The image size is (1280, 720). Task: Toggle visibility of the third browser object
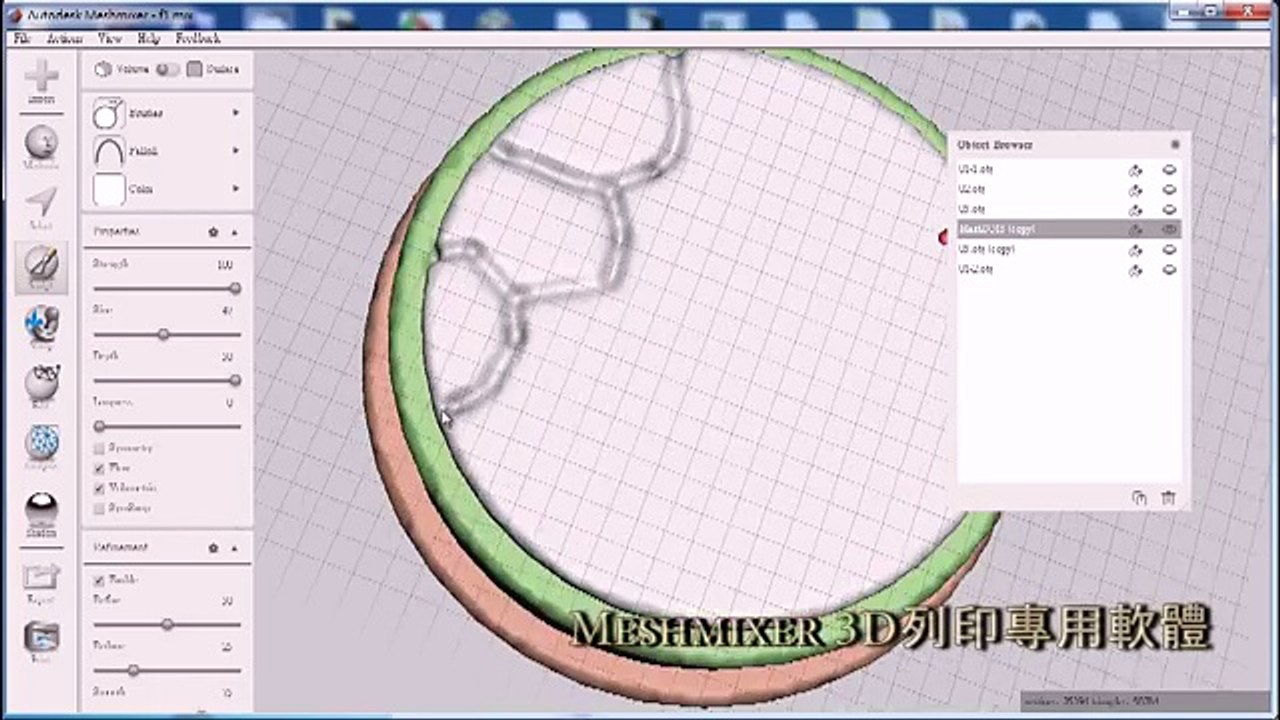click(1169, 210)
